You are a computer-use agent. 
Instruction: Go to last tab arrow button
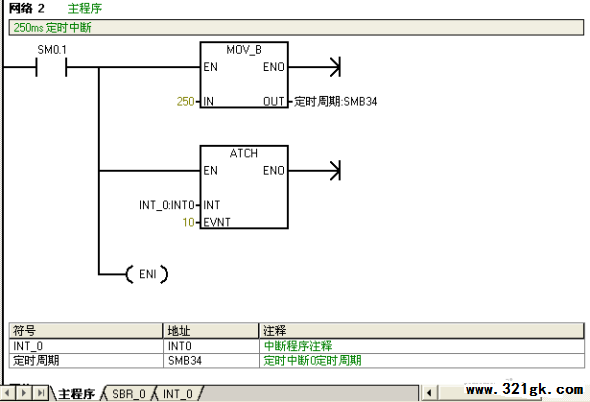(40, 393)
